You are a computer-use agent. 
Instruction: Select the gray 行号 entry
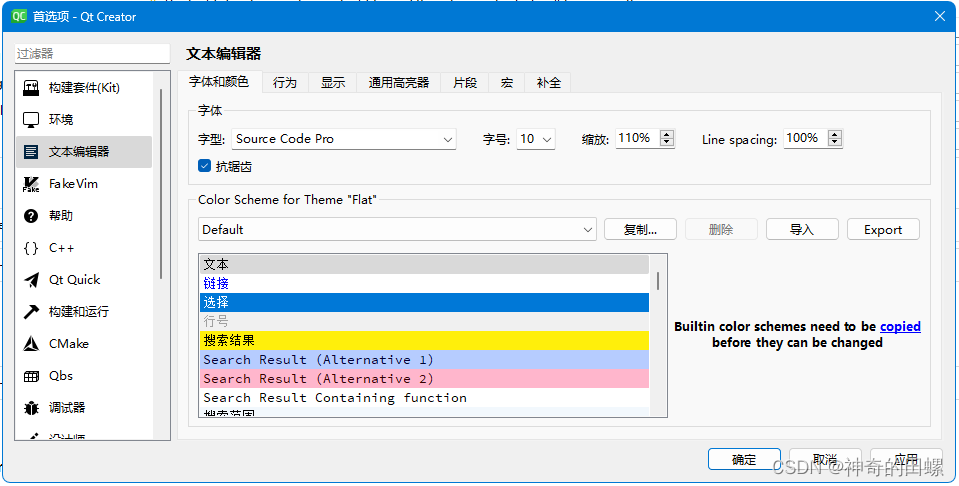[424, 321]
